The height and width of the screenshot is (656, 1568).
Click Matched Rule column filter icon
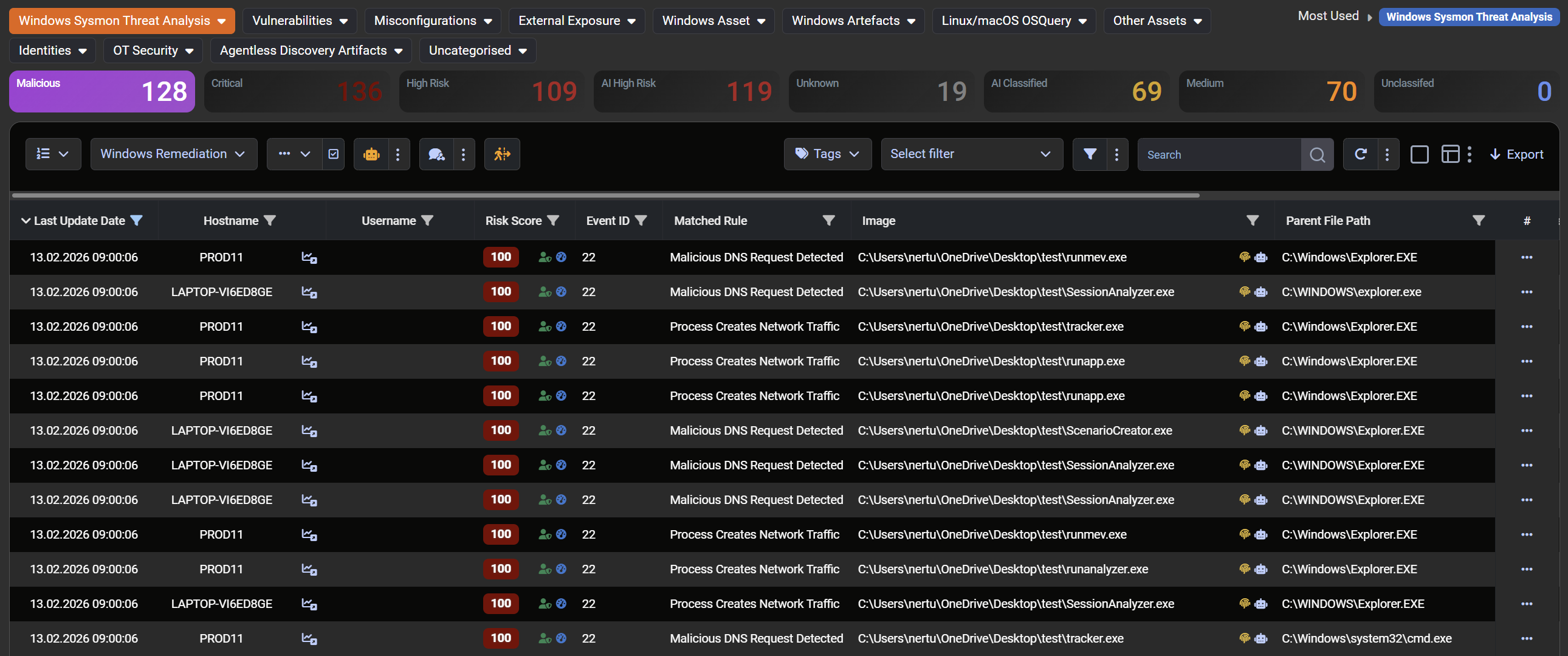pyautogui.click(x=828, y=221)
